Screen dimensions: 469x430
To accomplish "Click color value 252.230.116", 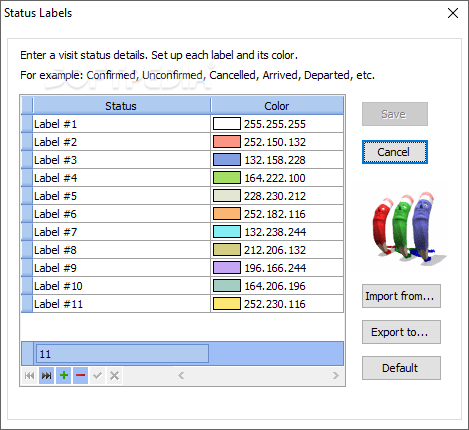I will point(275,304).
